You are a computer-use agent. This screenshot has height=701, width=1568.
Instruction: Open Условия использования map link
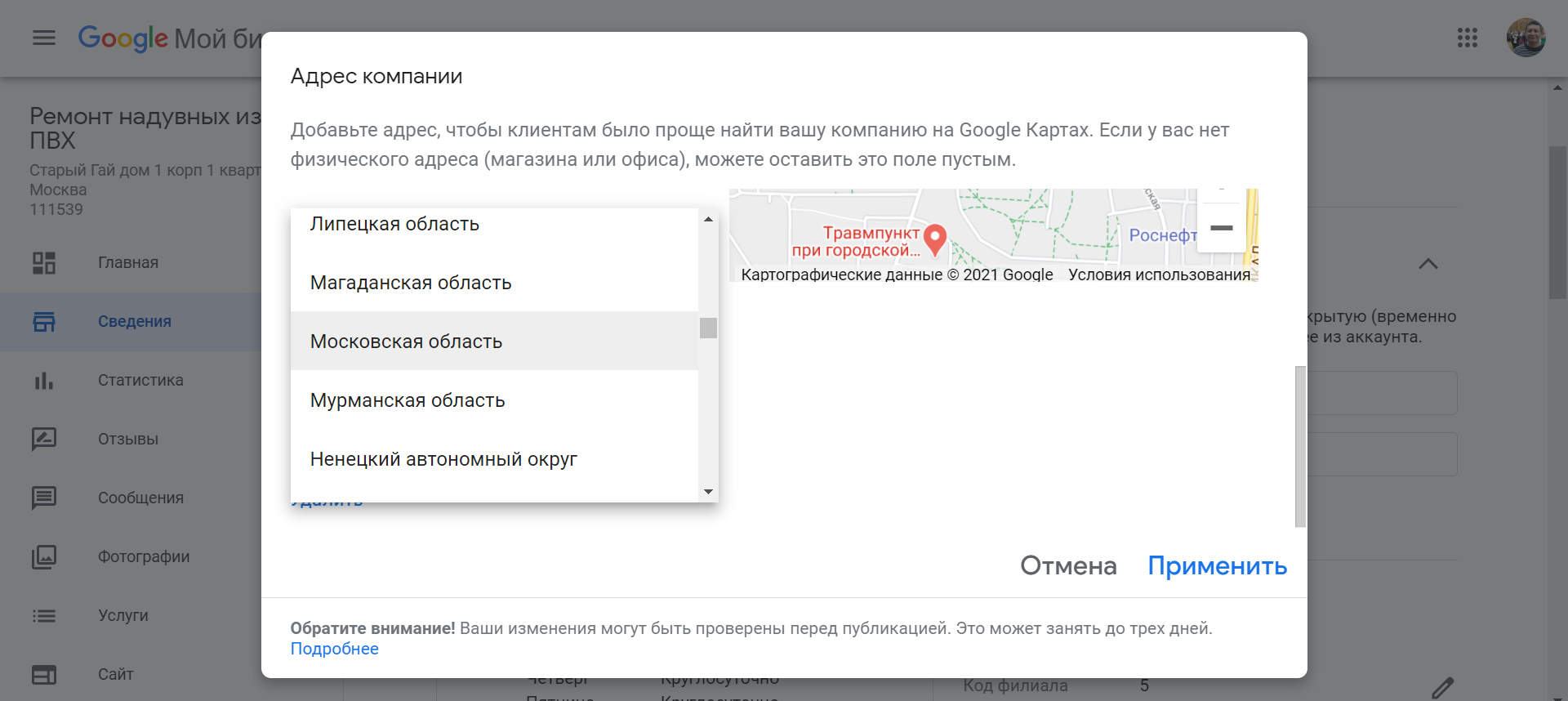pyautogui.click(x=1159, y=275)
